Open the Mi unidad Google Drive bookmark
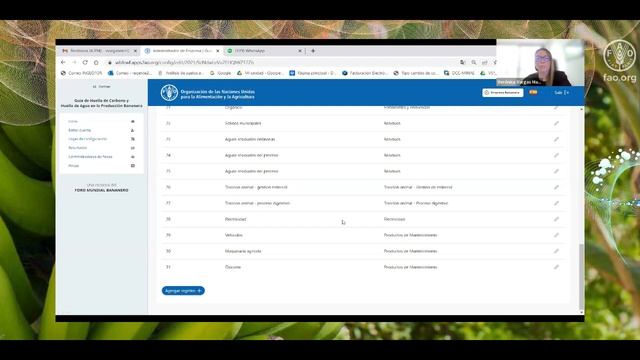This screenshot has width=640, height=360. point(260,73)
